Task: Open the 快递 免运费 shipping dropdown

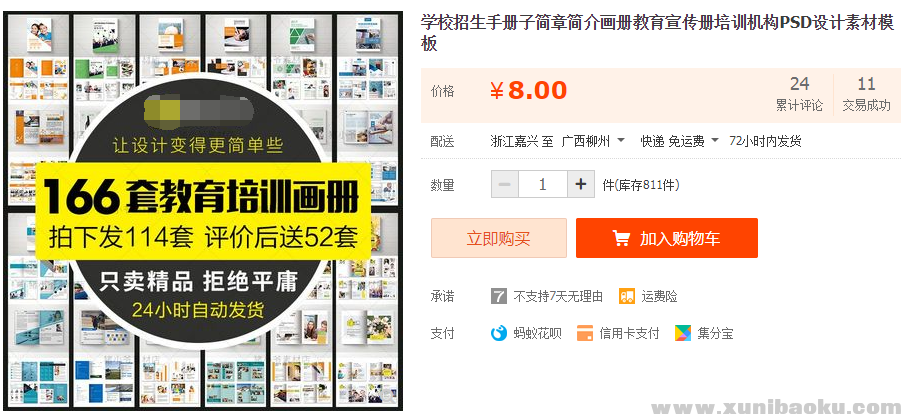Action: pyautogui.click(x=680, y=141)
